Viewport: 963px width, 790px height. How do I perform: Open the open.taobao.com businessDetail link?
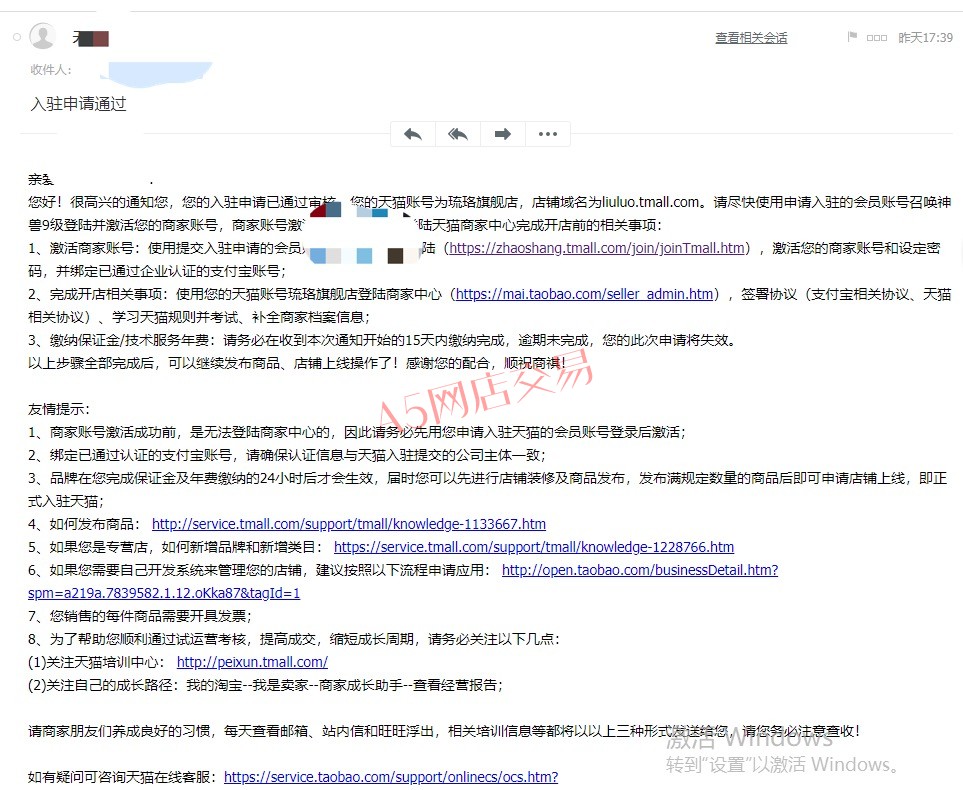click(640, 570)
